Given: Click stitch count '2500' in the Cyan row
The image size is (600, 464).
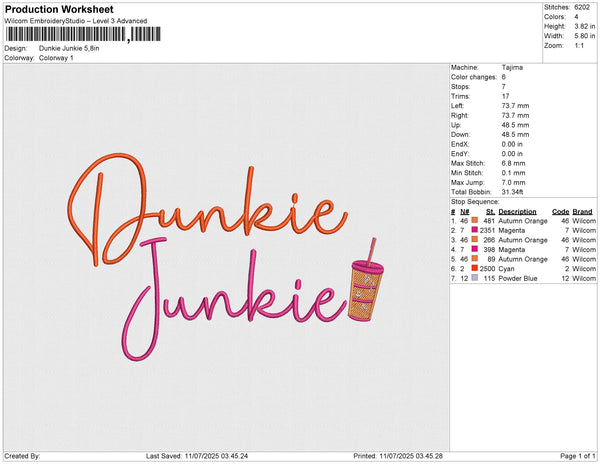Looking at the screenshot, I should coord(487,269).
